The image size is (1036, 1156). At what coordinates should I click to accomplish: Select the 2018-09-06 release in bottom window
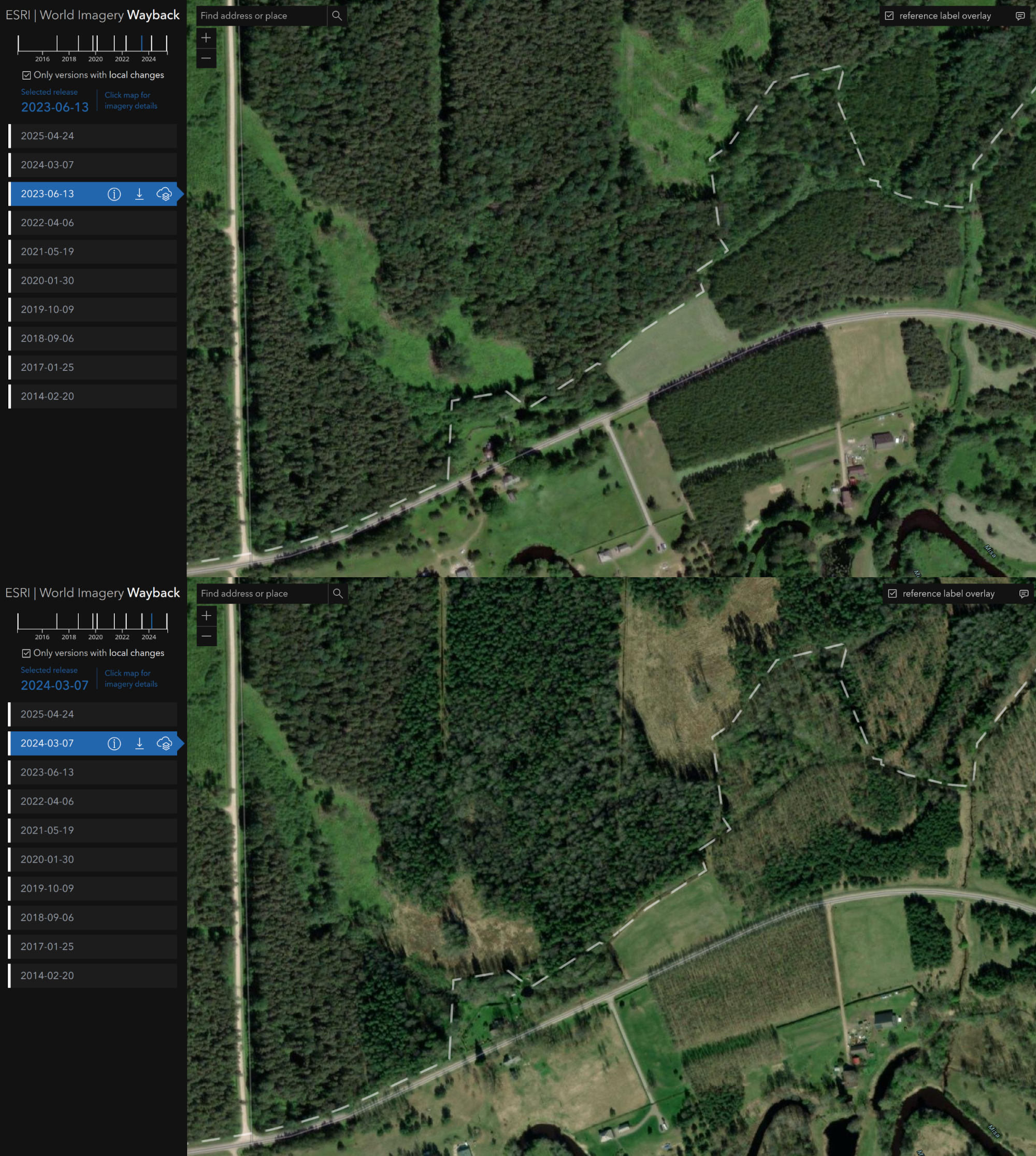[x=93, y=918]
